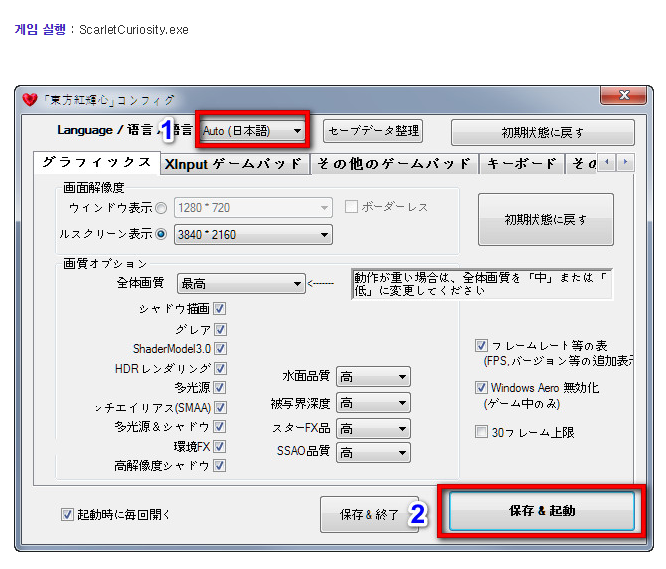
Task: Toggle the 多光源 checkbox
Action: pos(220,387)
